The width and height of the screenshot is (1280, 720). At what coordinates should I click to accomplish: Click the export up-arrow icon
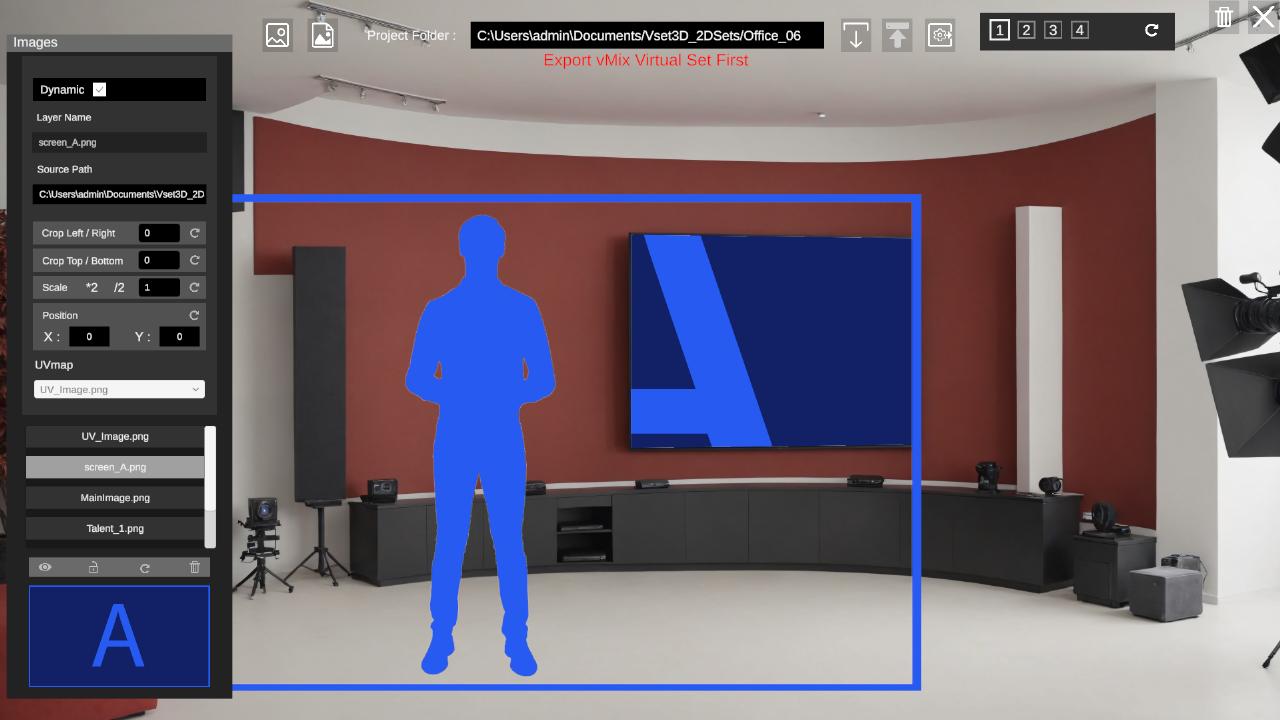(897, 36)
